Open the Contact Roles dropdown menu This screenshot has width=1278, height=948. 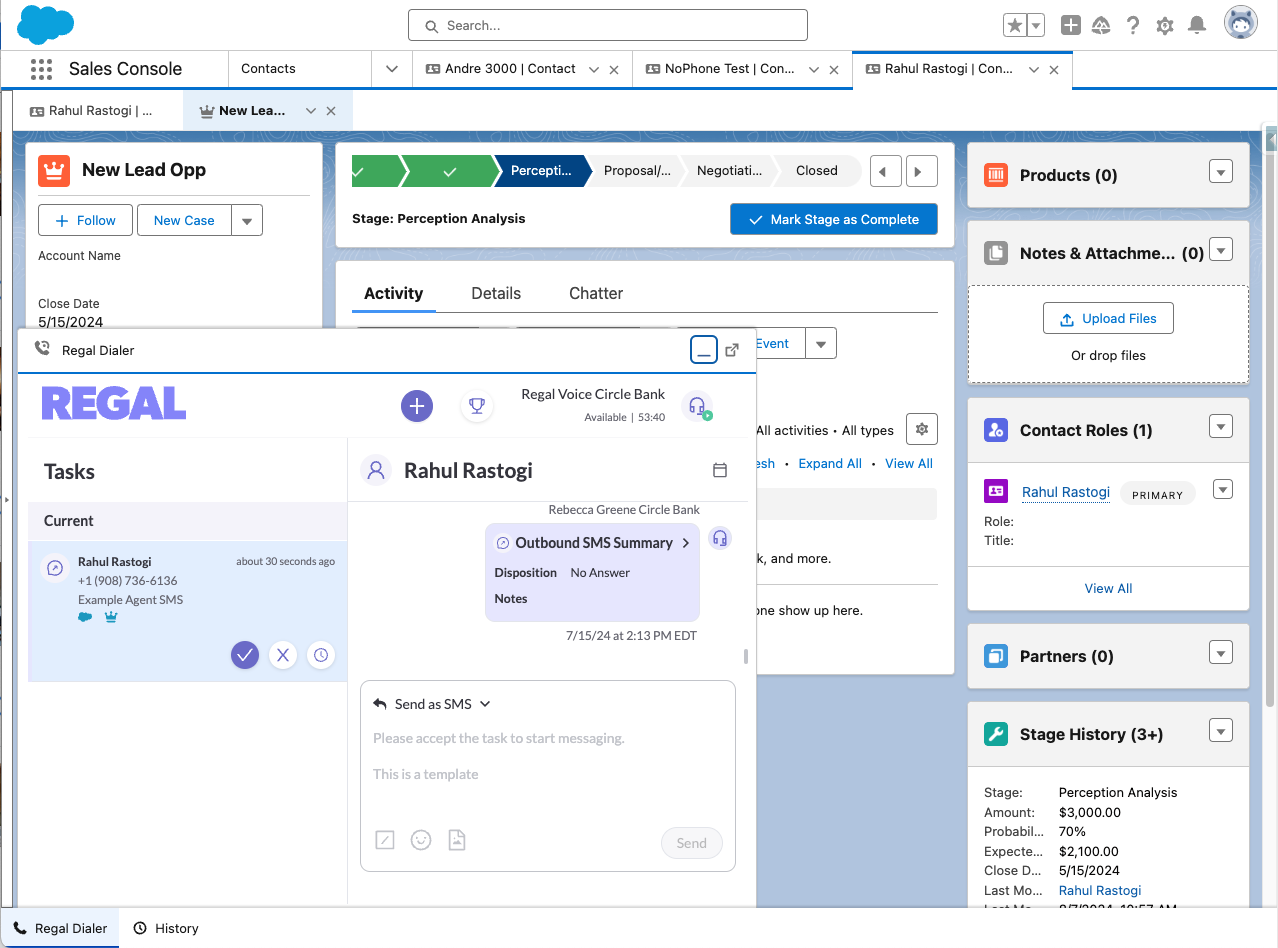click(x=1220, y=427)
